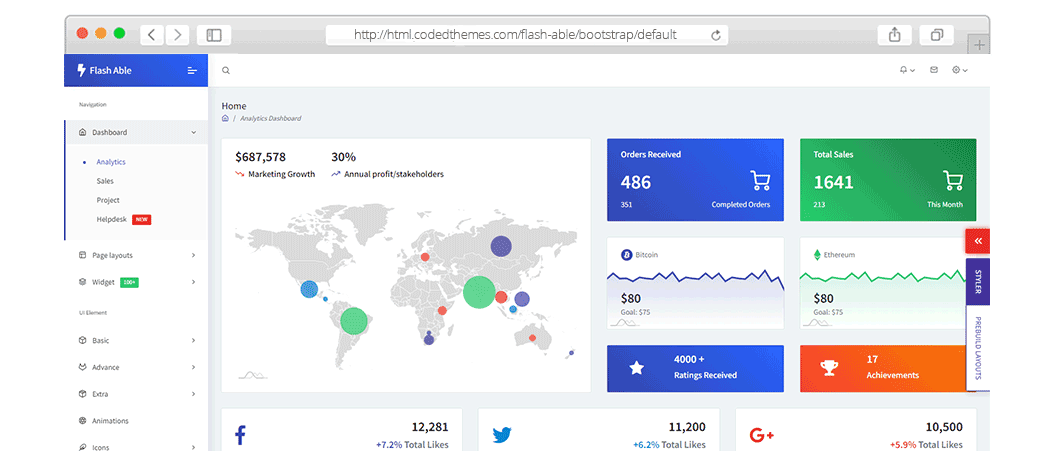Image resolution: width=1060 pixels, height=451 pixels.
Task: Click the home icon in breadcrumb
Action: click(226, 118)
